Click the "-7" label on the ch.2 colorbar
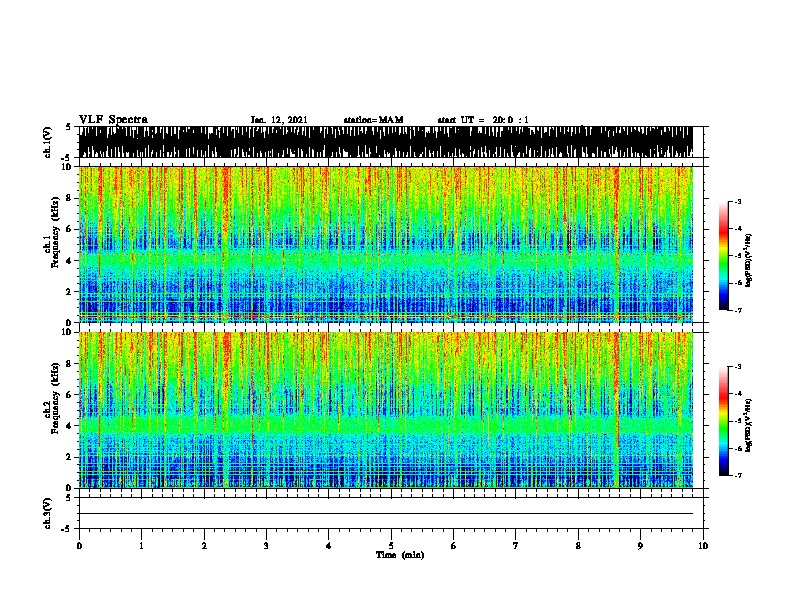 (738, 475)
